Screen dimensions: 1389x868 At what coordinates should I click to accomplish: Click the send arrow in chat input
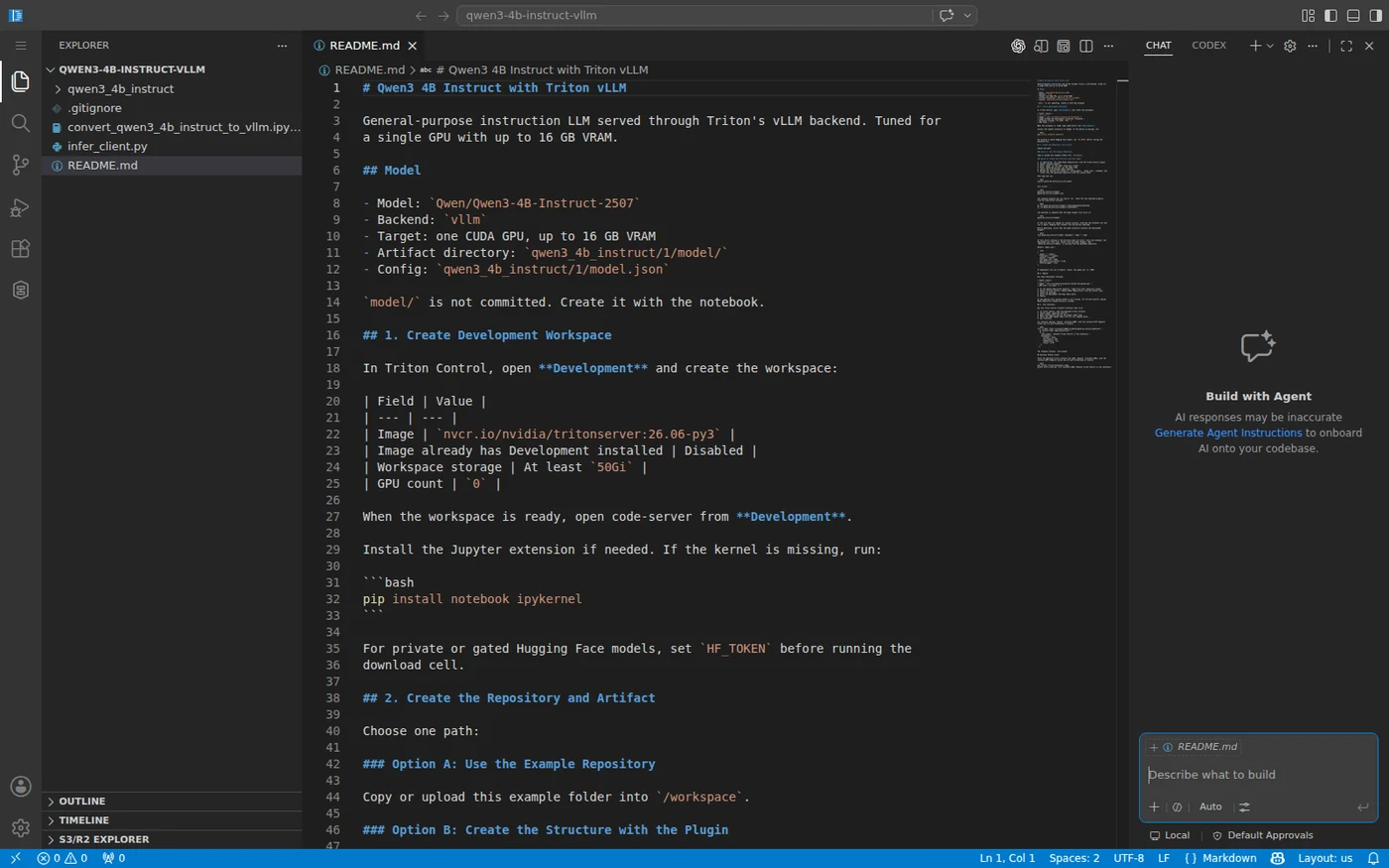(1362, 806)
